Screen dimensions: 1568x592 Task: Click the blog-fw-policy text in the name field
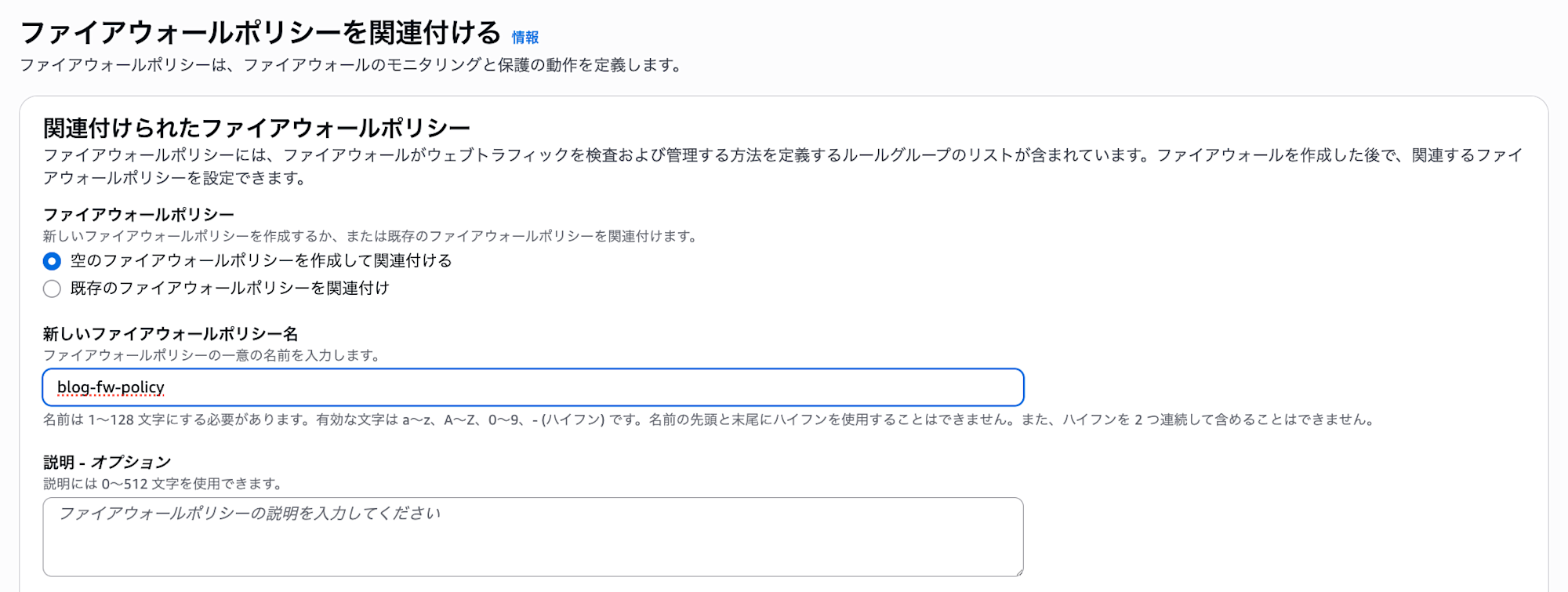[x=111, y=387]
